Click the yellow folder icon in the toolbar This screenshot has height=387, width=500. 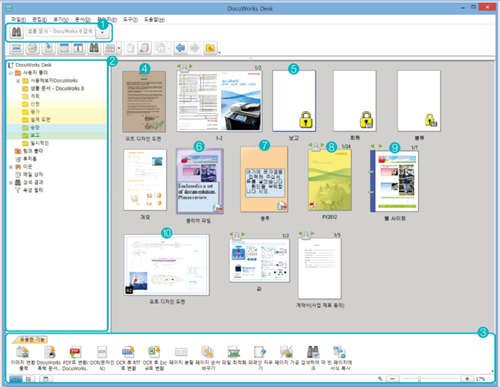point(210,48)
